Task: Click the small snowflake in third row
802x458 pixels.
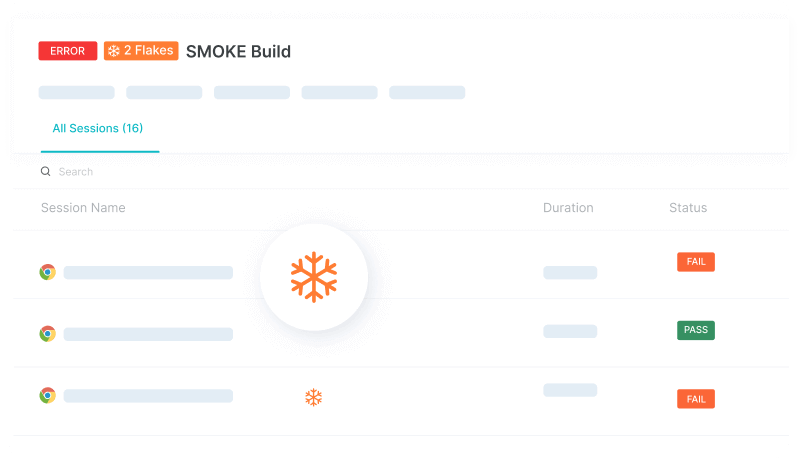Action: [313, 398]
